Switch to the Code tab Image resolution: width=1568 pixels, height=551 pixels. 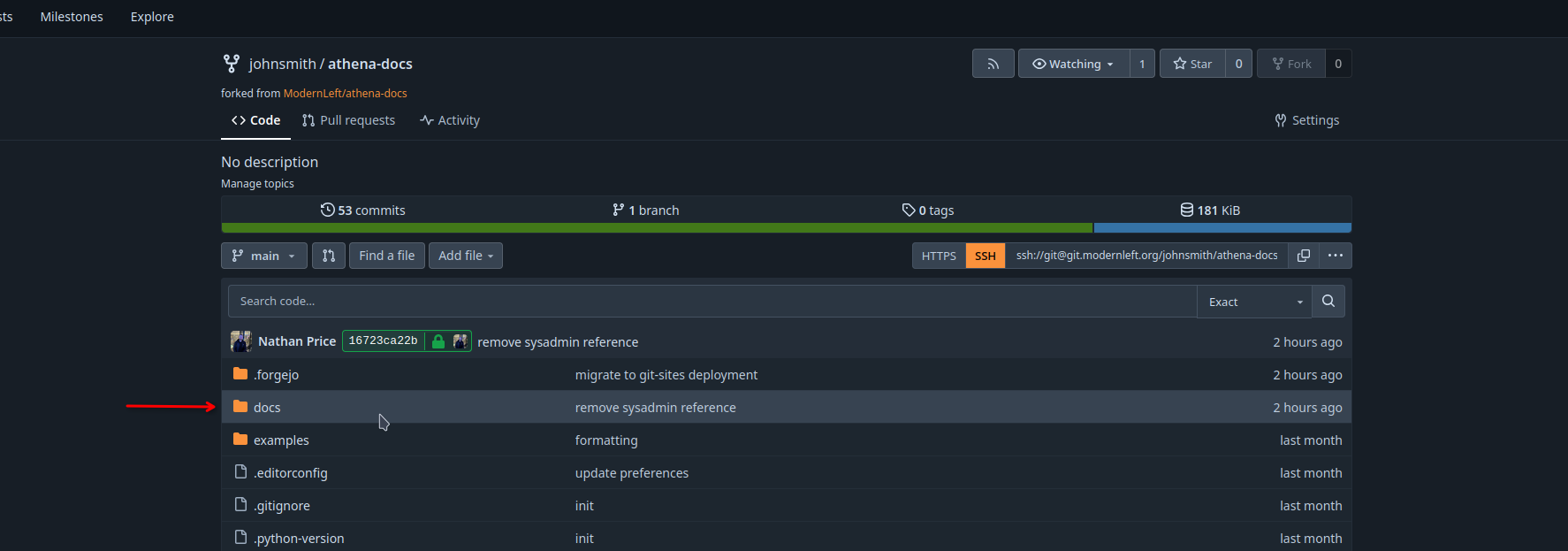click(255, 120)
